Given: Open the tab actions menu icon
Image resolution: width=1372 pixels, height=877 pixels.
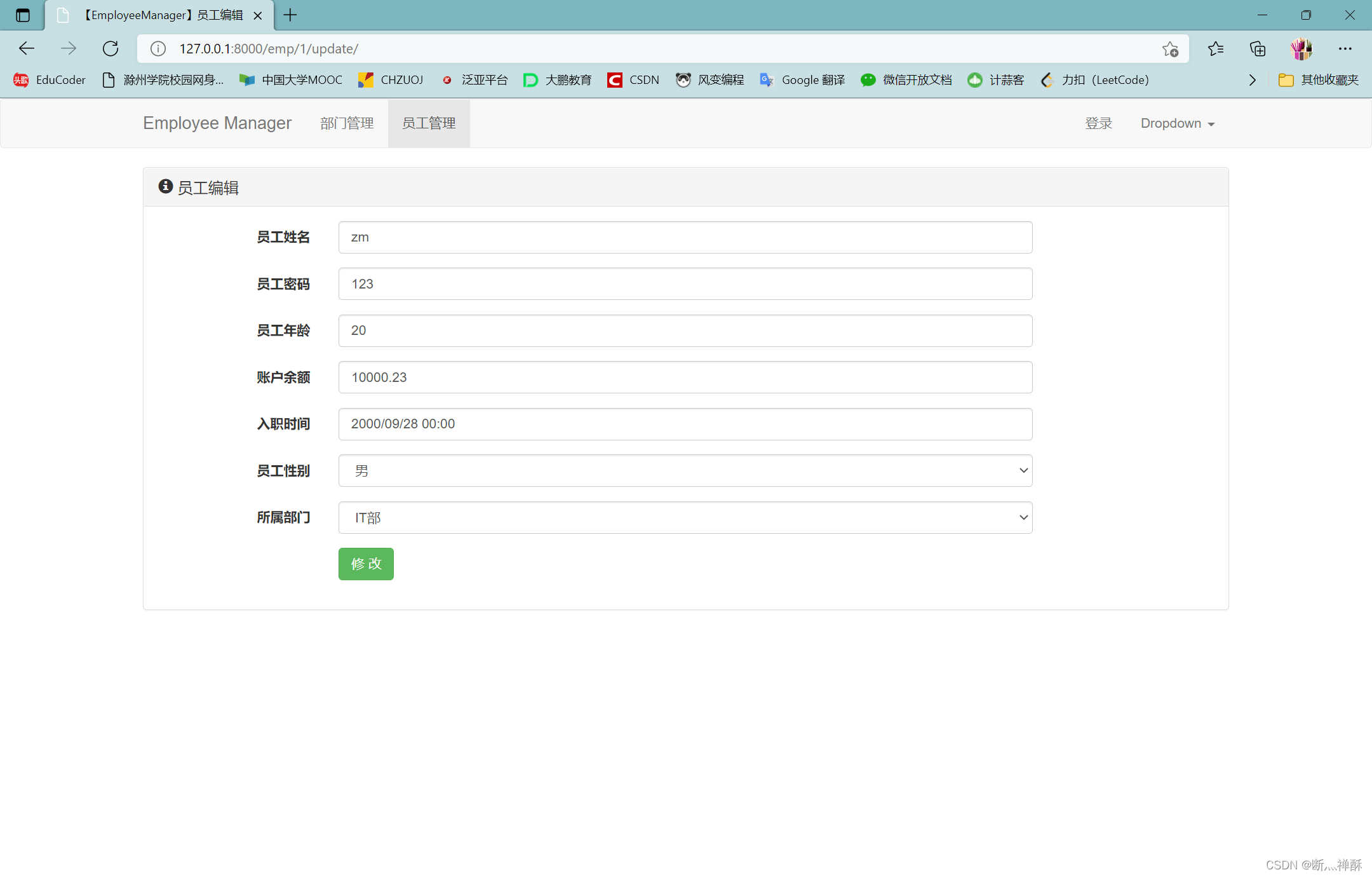Looking at the screenshot, I should tap(23, 15).
